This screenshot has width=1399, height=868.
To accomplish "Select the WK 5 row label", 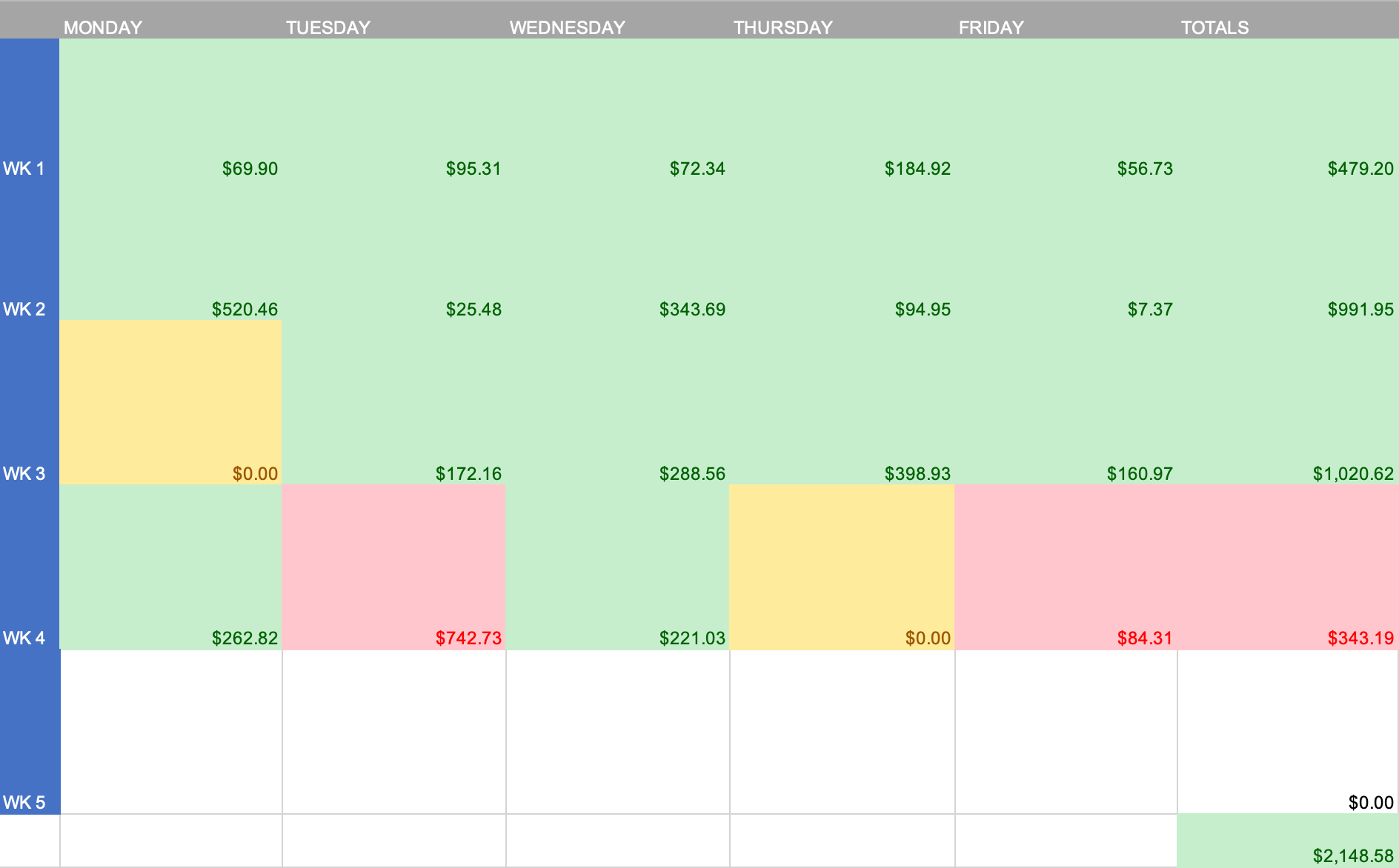I will 24,803.
